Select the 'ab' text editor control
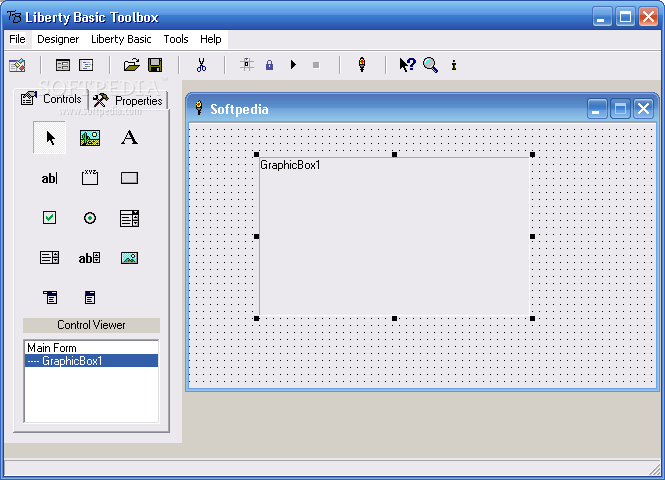Viewport: 665px width, 480px height. pos(89,257)
